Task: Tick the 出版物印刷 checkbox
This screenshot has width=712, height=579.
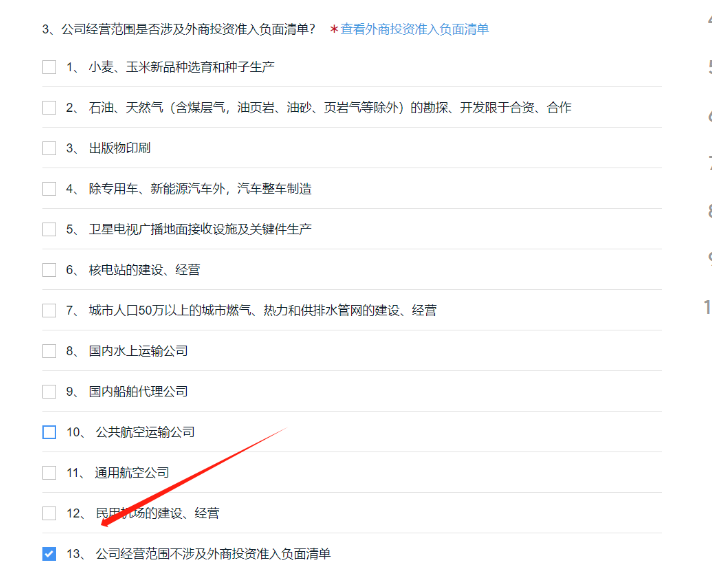Action: tap(49, 148)
